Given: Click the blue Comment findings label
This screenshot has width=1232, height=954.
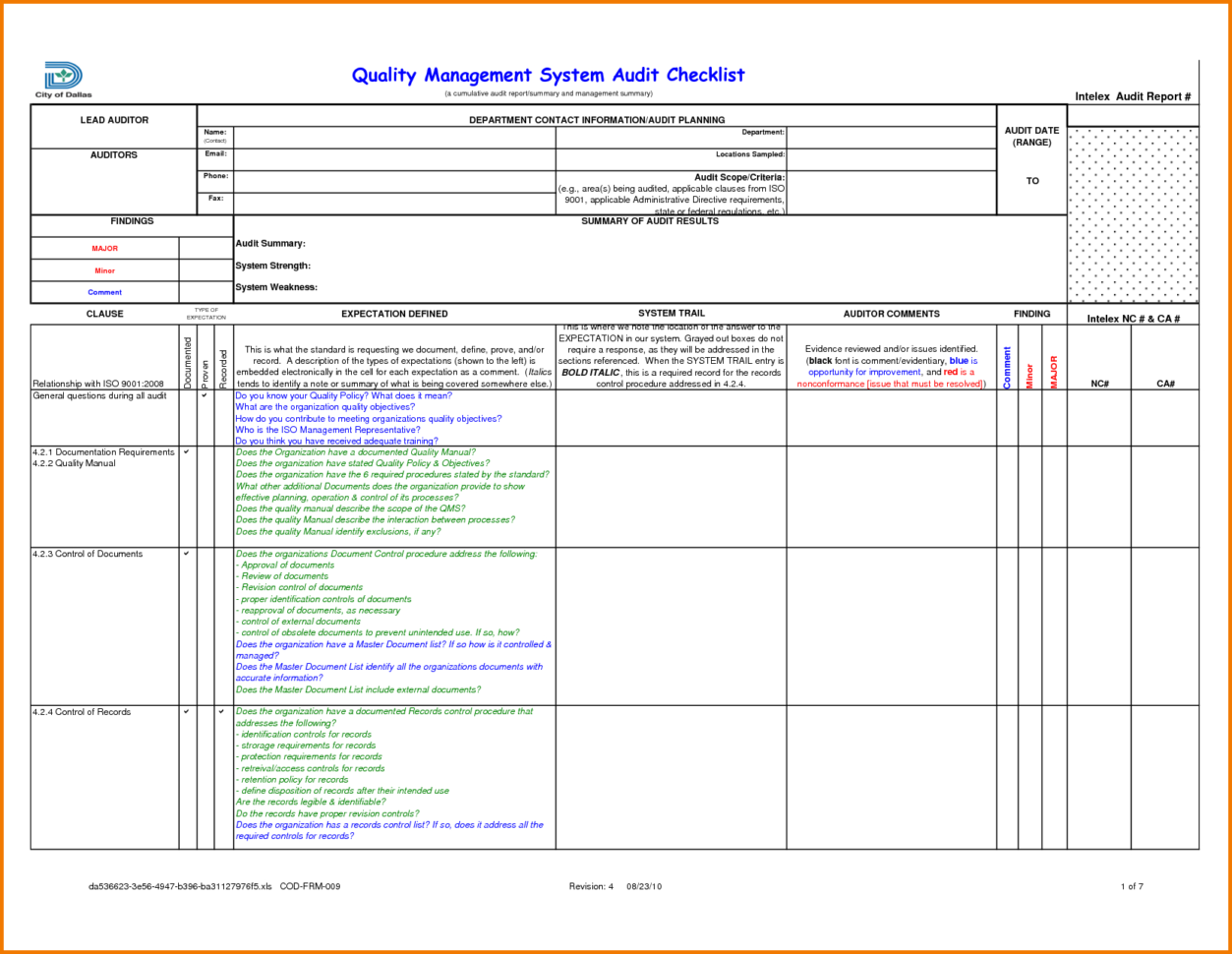Looking at the screenshot, I should coord(103,291).
